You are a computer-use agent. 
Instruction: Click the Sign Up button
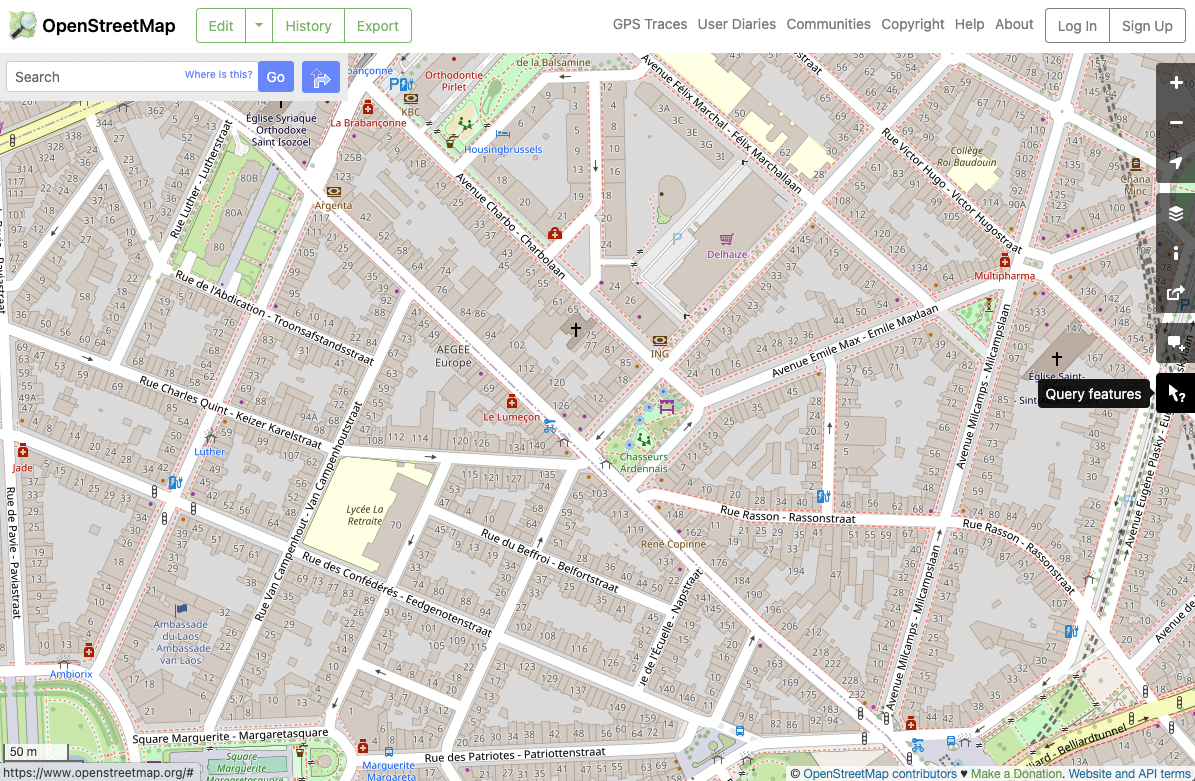click(x=1147, y=25)
